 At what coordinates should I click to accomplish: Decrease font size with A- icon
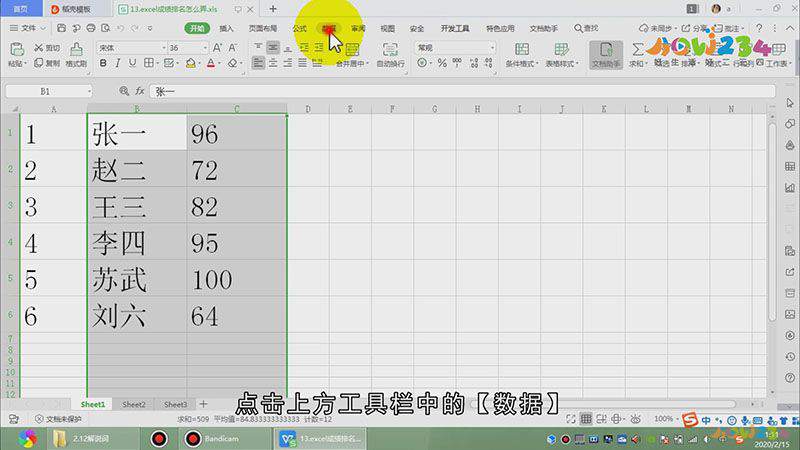(233, 47)
